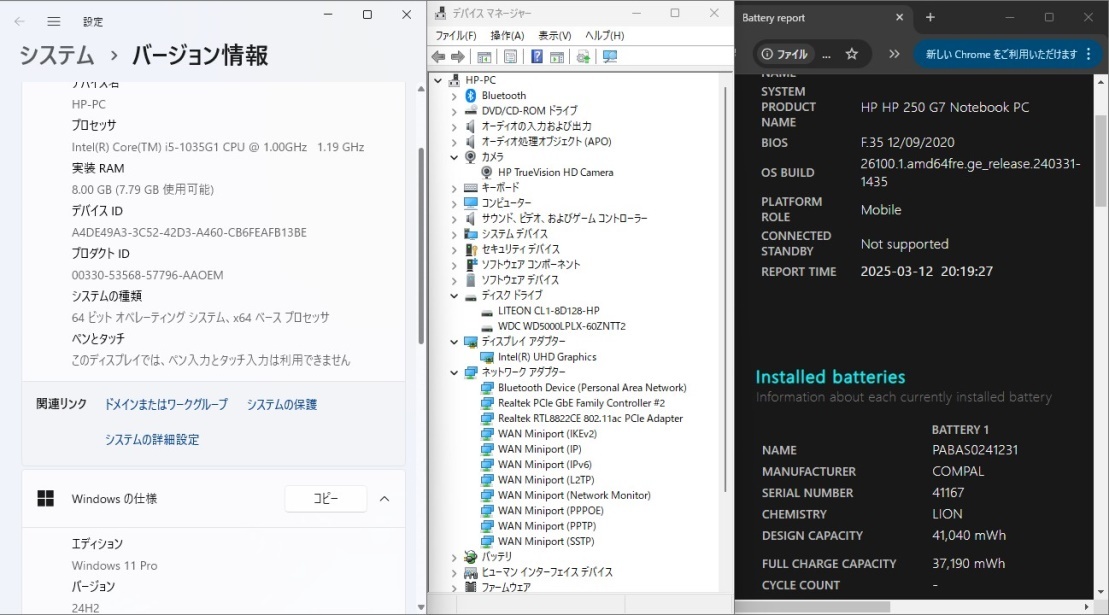Click the Chrome file info icon in address bar
1109x615 pixels.
(767, 54)
